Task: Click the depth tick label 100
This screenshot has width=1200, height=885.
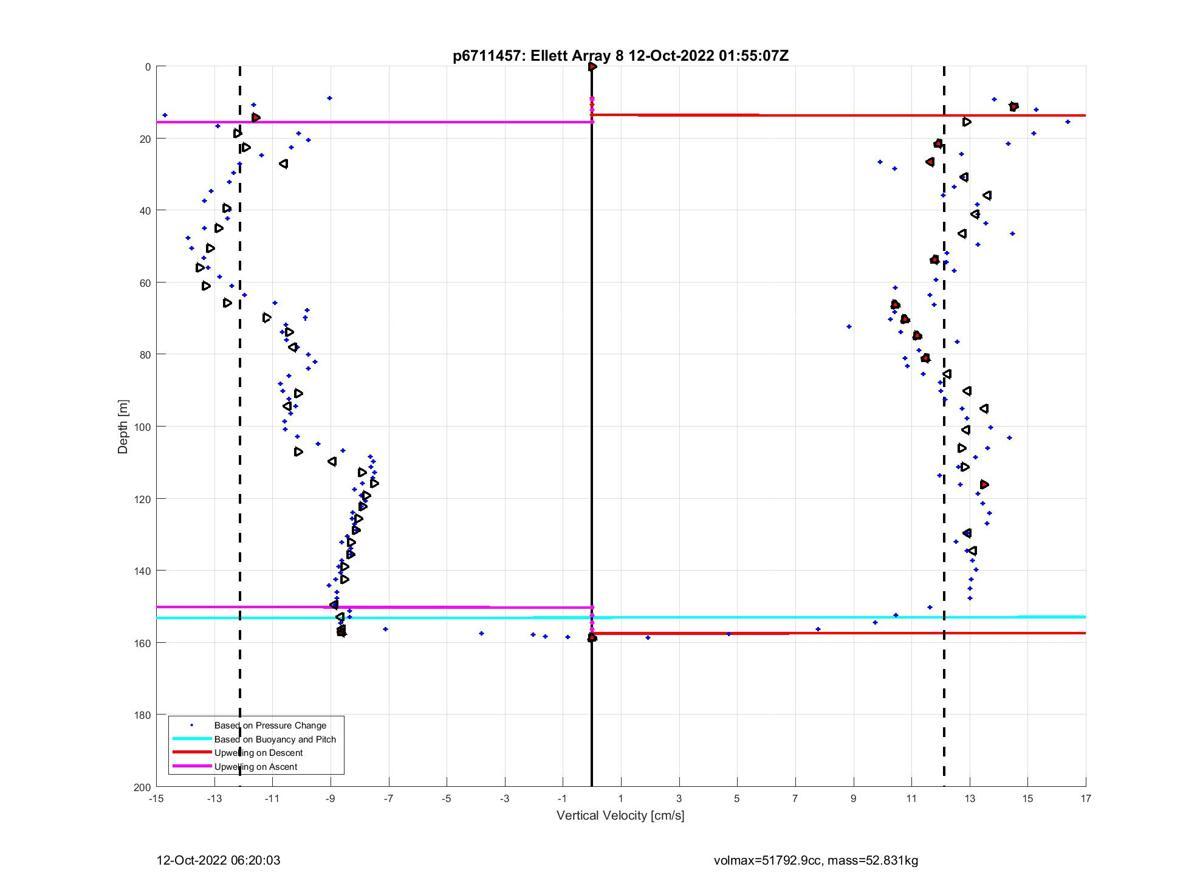Action: (x=142, y=427)
